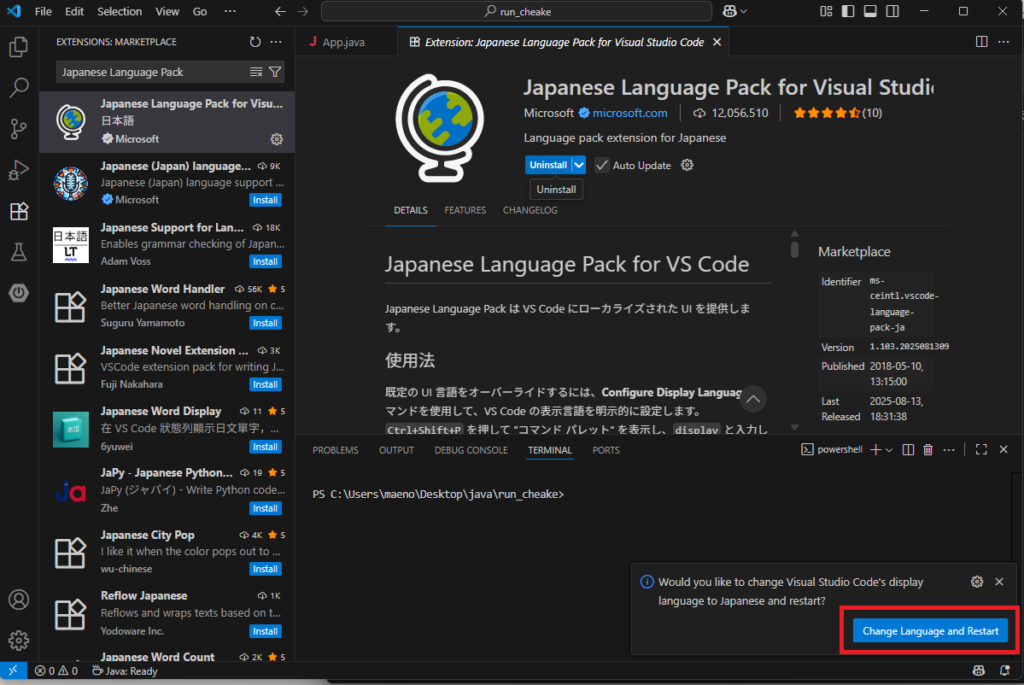The image size is (1024, 685).
Task: Open Run and Debug view
Action: (19, 170)
